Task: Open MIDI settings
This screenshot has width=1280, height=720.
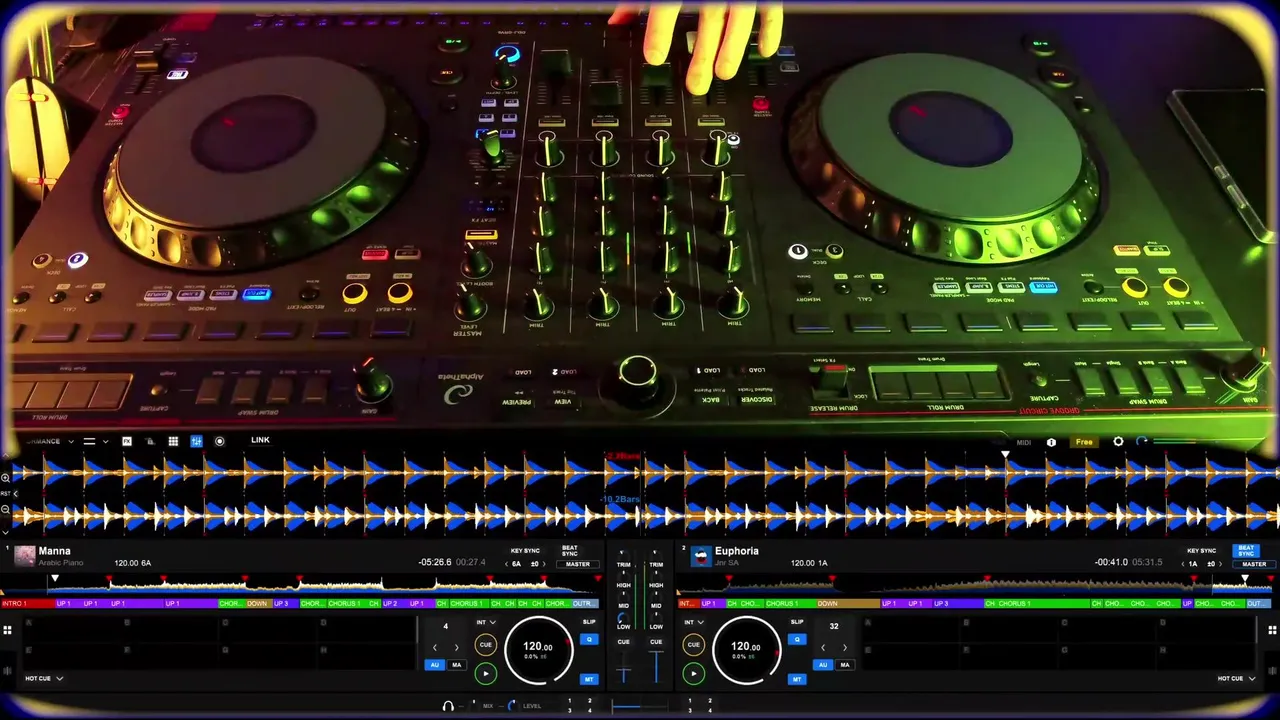Action: [1024, 442]
